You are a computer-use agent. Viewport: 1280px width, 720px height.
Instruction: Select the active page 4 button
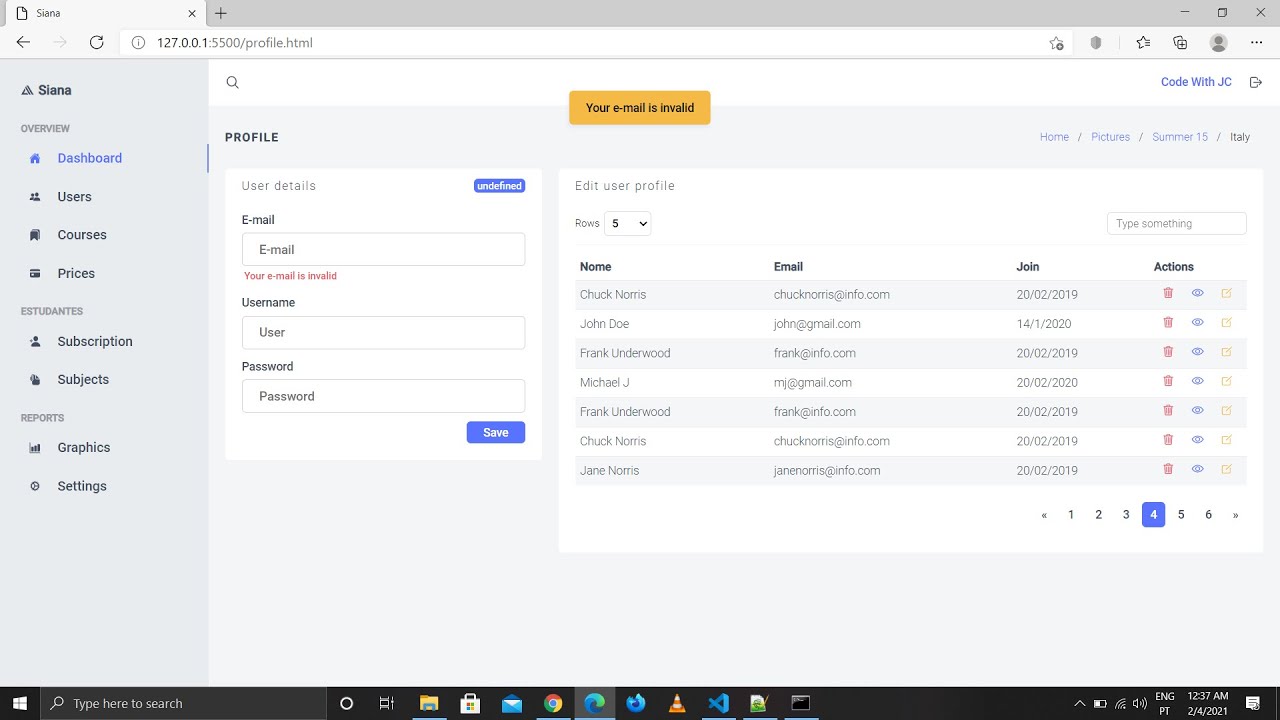coord(1153,514)
